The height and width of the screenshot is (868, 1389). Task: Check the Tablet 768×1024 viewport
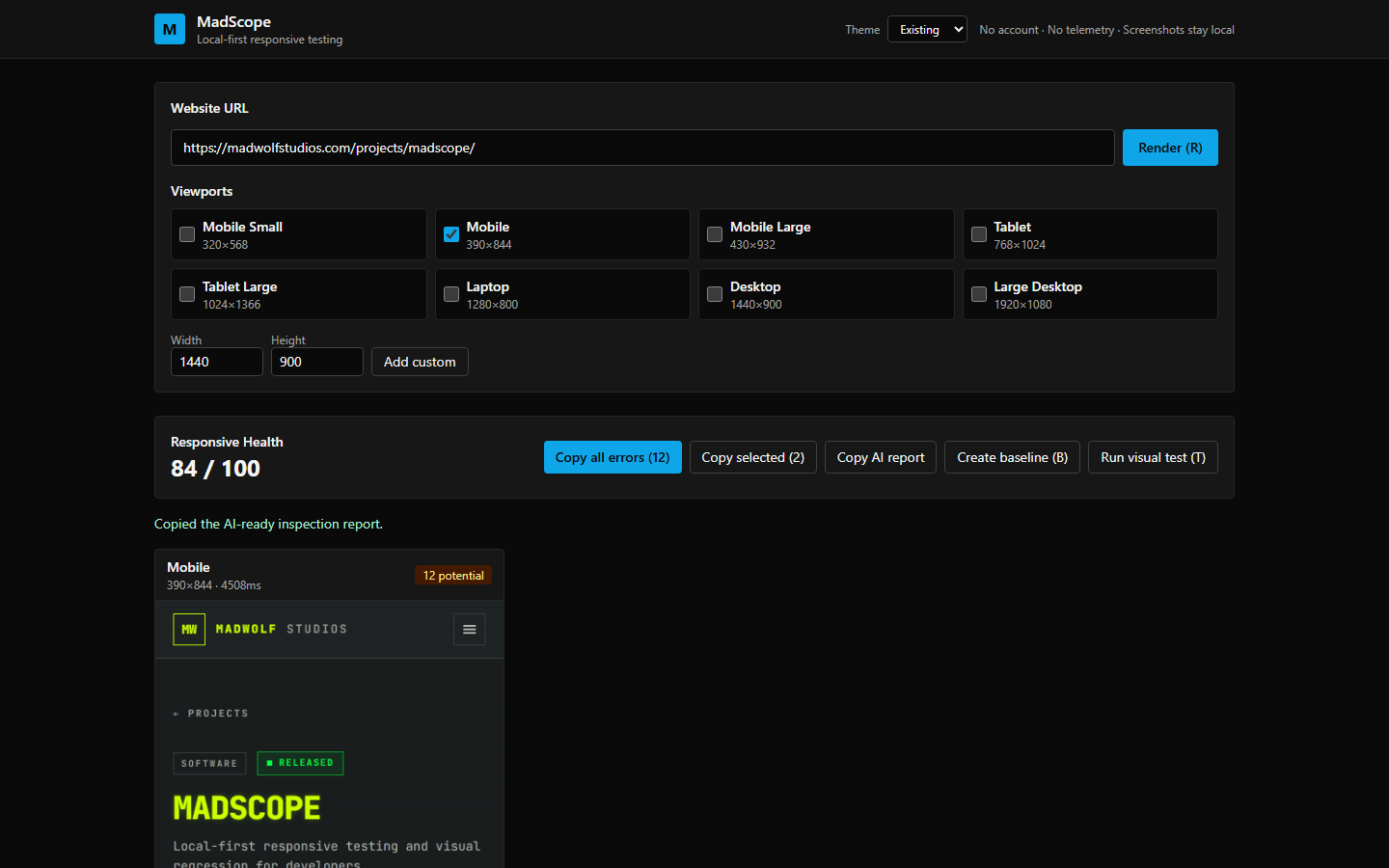(x=979, y=234)
